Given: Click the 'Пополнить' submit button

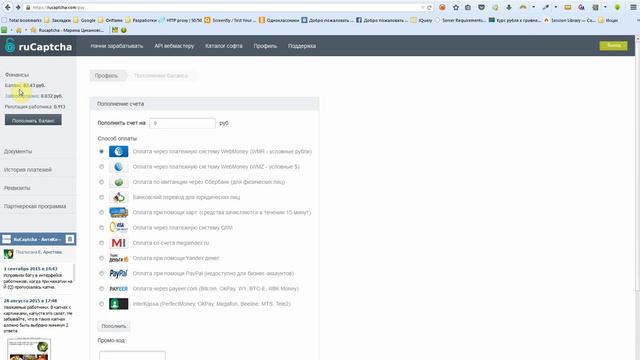Looking at the screenshot, I should [x=114, y=326].
